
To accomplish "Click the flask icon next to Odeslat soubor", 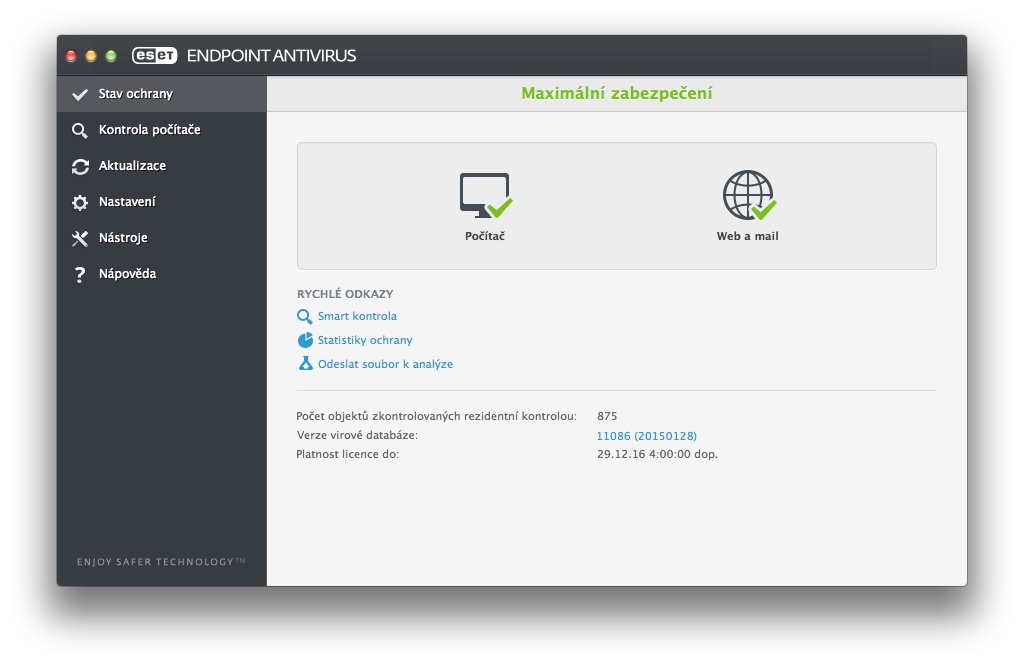I will pyautogui.click(x=305, y=364).
